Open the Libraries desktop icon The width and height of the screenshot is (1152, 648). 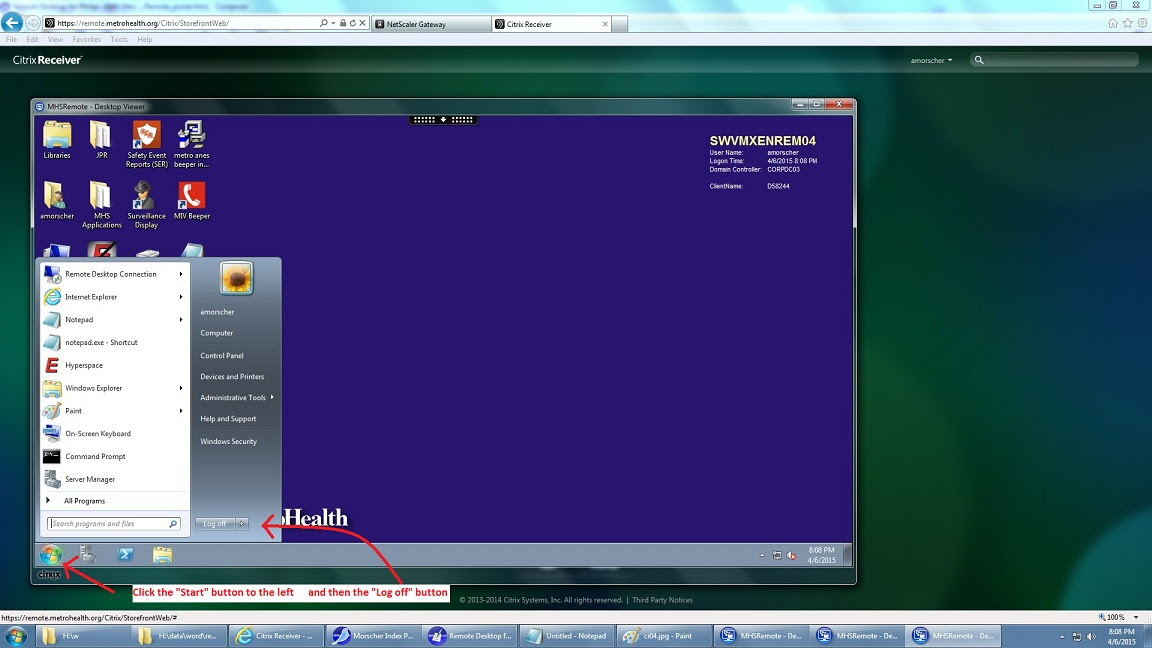57,140
